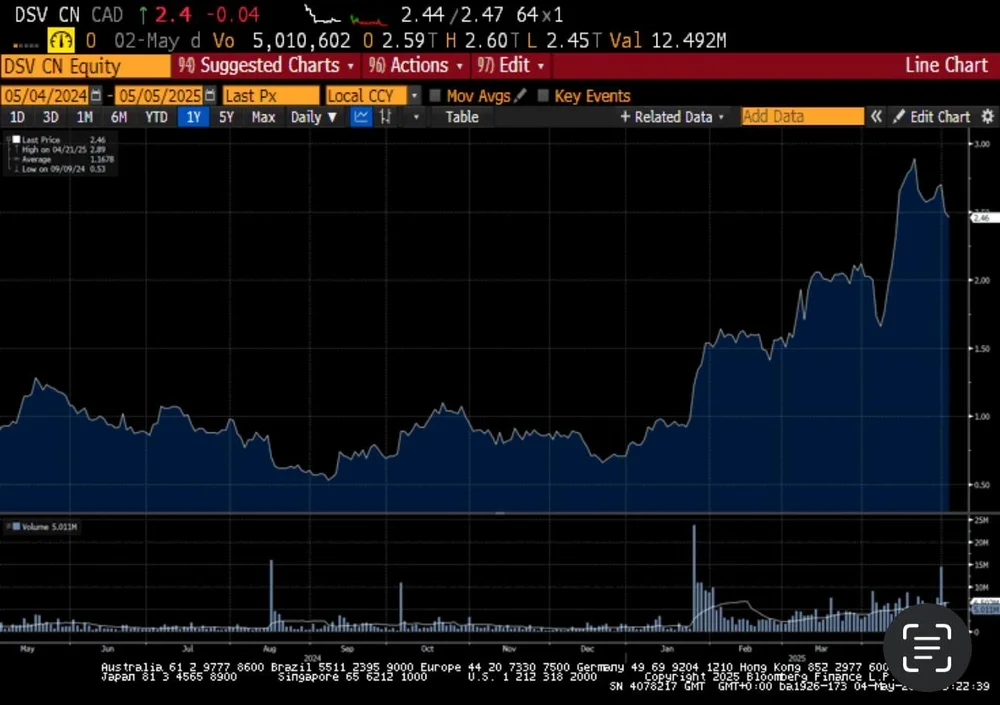Select the 1D range tab
This screenshot has height=705, width=1000.
point(17,117)
